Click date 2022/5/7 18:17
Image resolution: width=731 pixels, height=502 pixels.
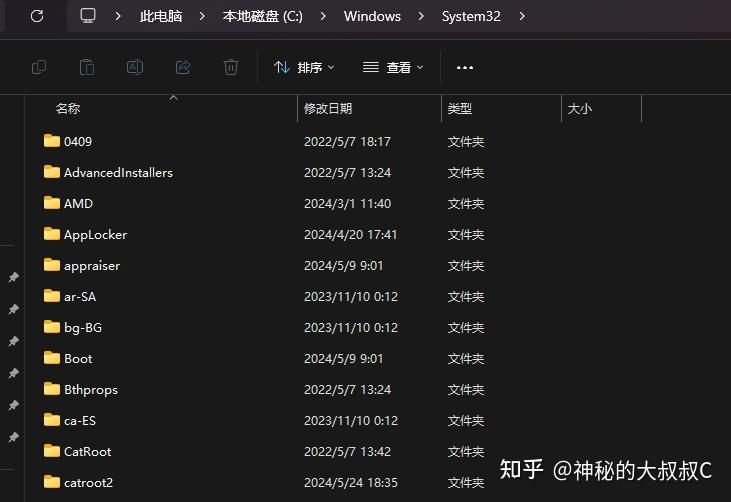347,142
